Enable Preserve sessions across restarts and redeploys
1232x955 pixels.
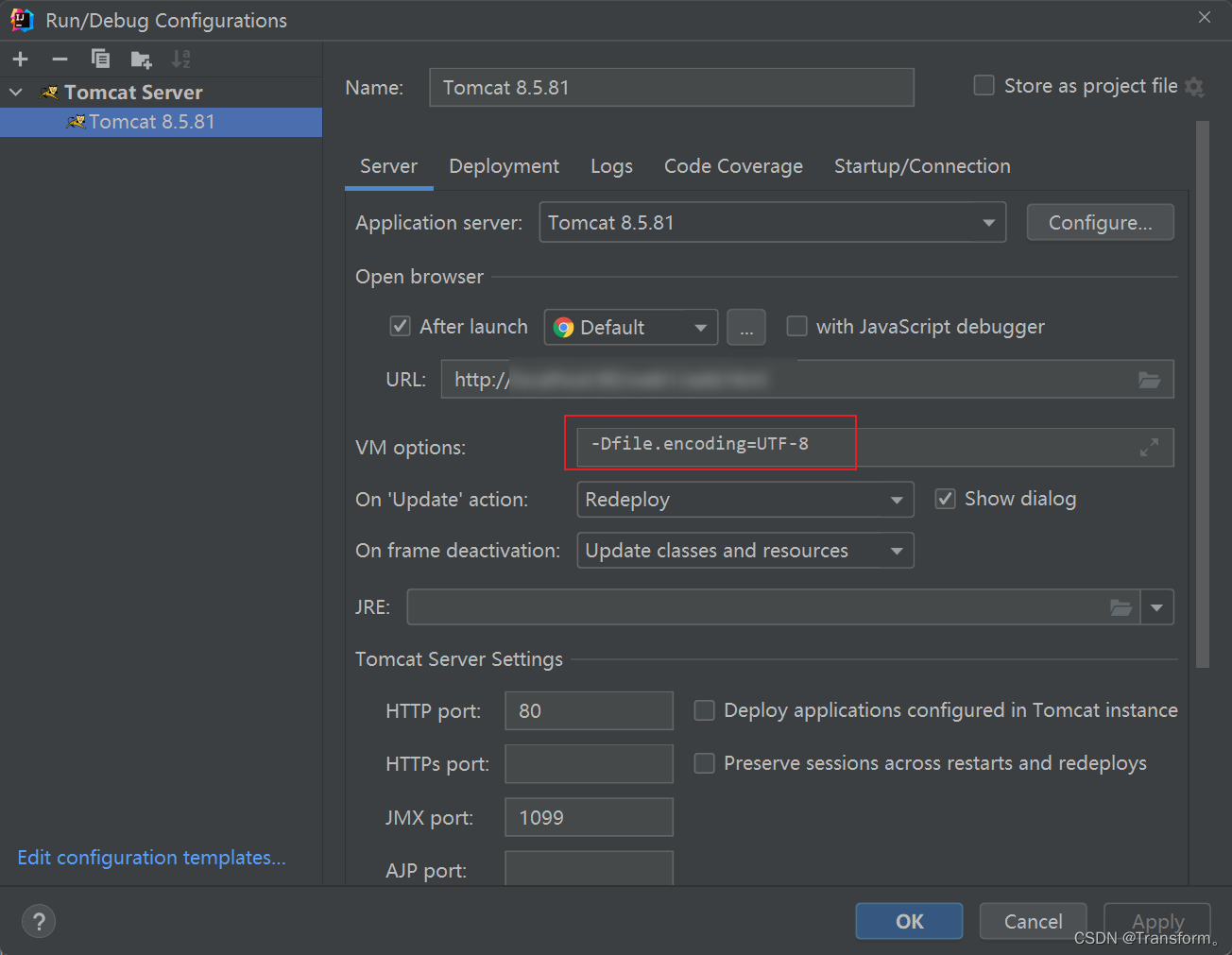(x=704, y=763)
